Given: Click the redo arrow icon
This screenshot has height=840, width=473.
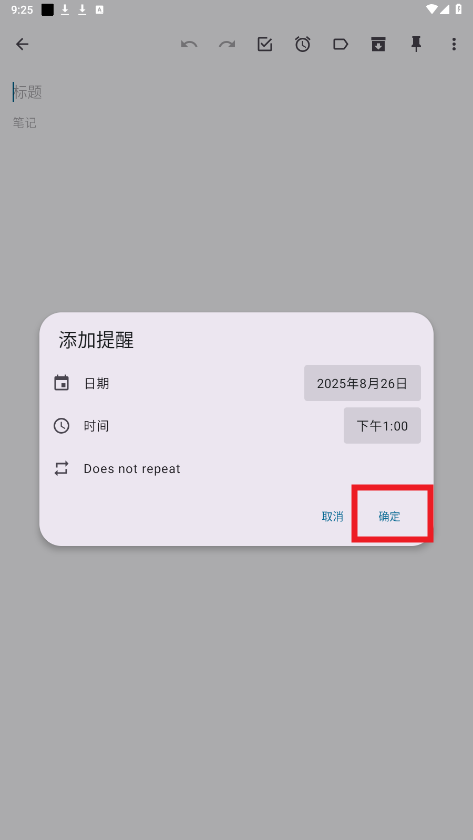Looking at the screenshot, I should pyautogui.click(x=227, y=44).
